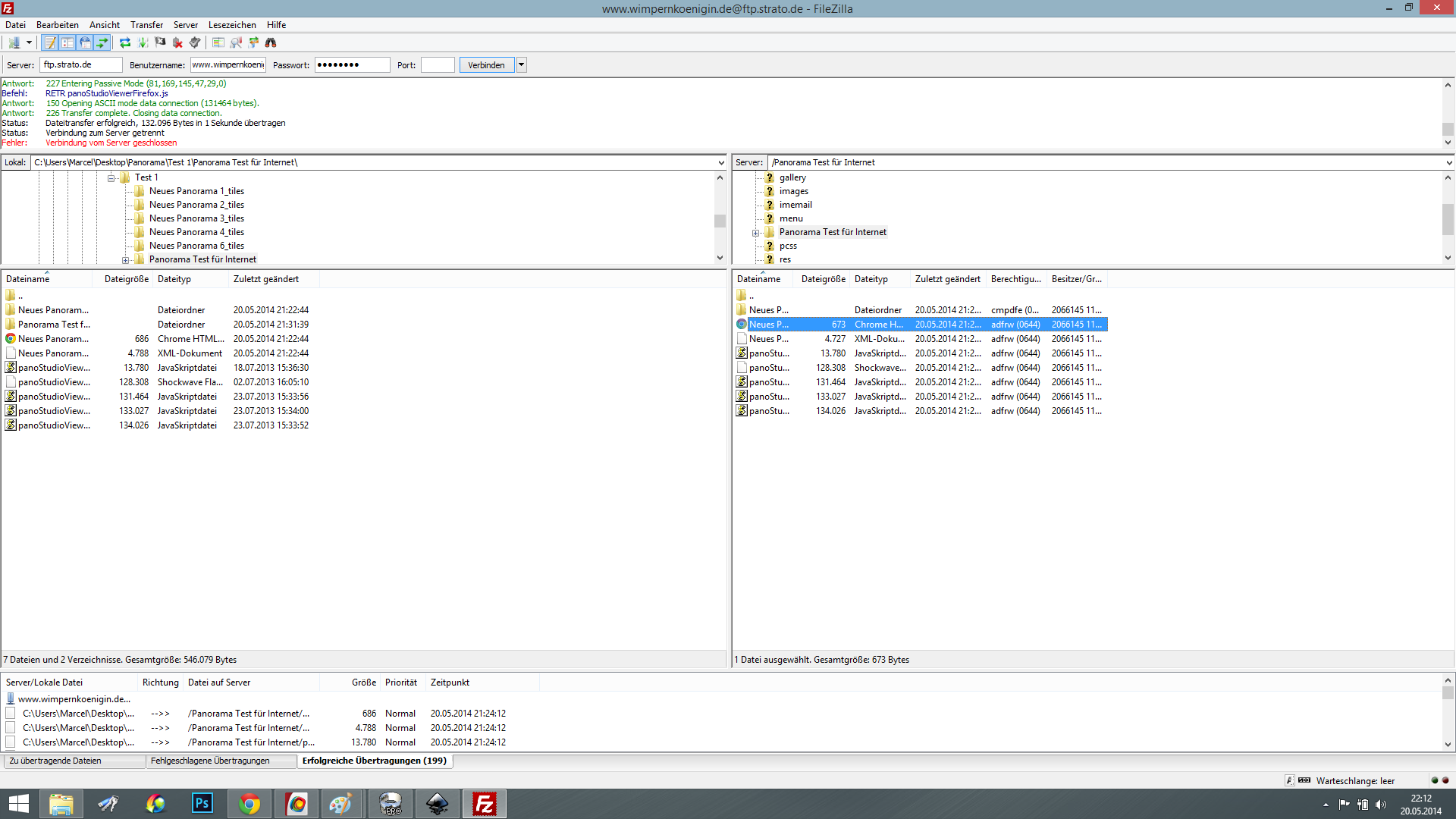Open the Verbinden quick connect history dropdown
This screenshot has width=1456, height=819.
[x=522, y=65]
